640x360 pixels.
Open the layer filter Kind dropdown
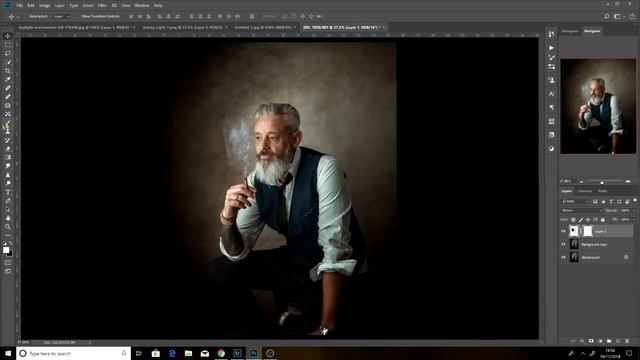pos(575,202)
